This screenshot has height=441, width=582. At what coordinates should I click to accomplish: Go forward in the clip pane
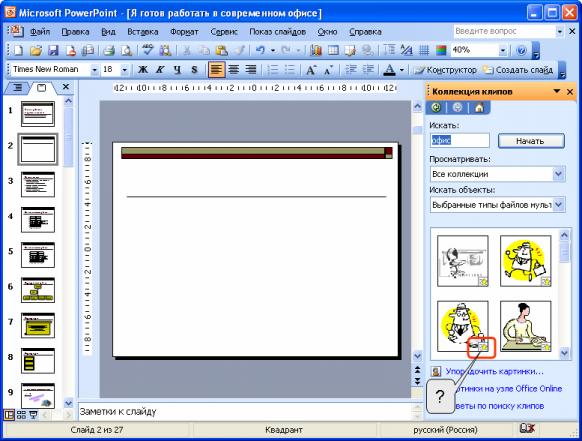tap(457, 108)
